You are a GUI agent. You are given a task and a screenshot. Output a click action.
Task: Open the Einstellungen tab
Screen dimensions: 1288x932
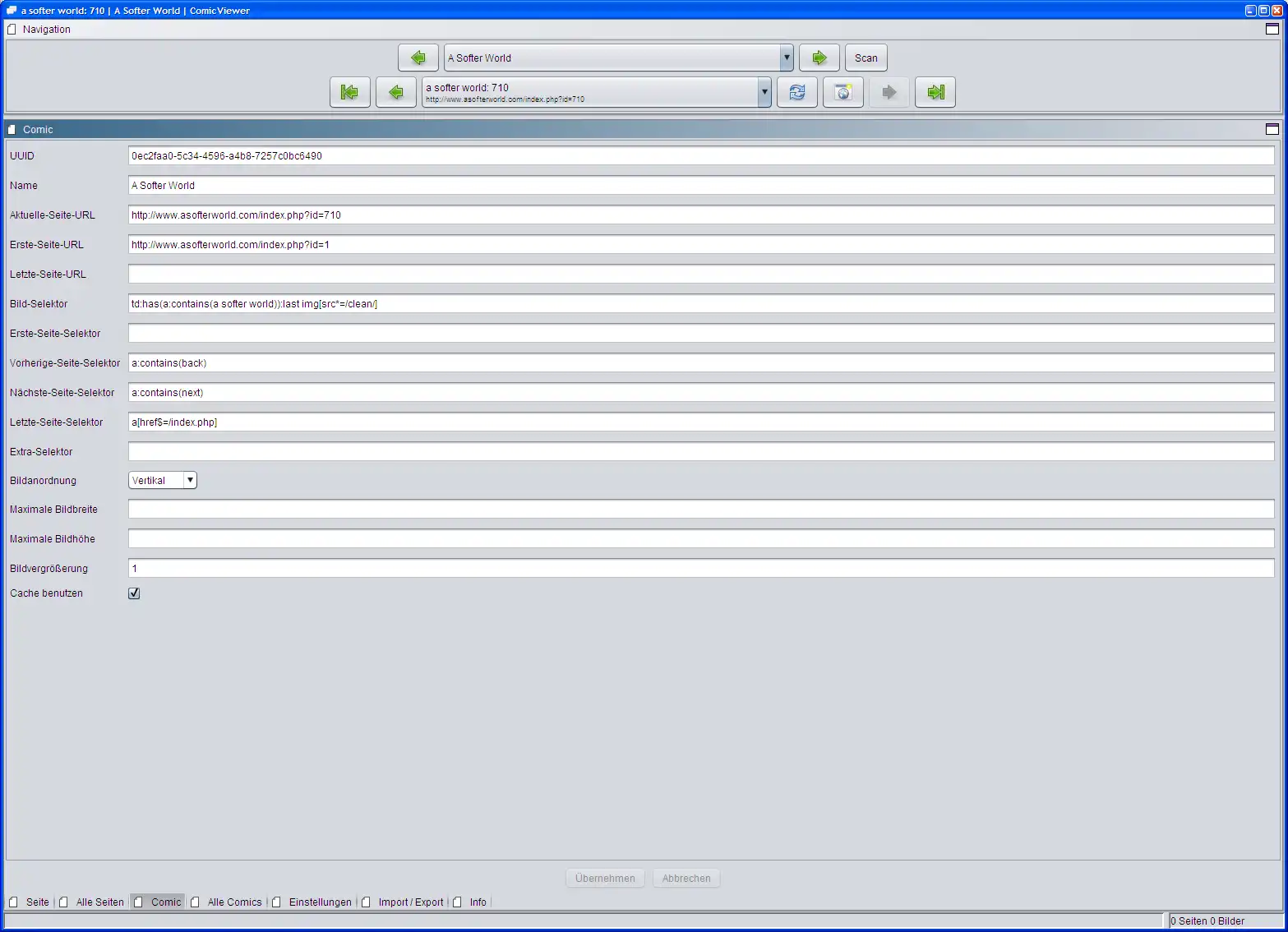[x=312, y=902]
